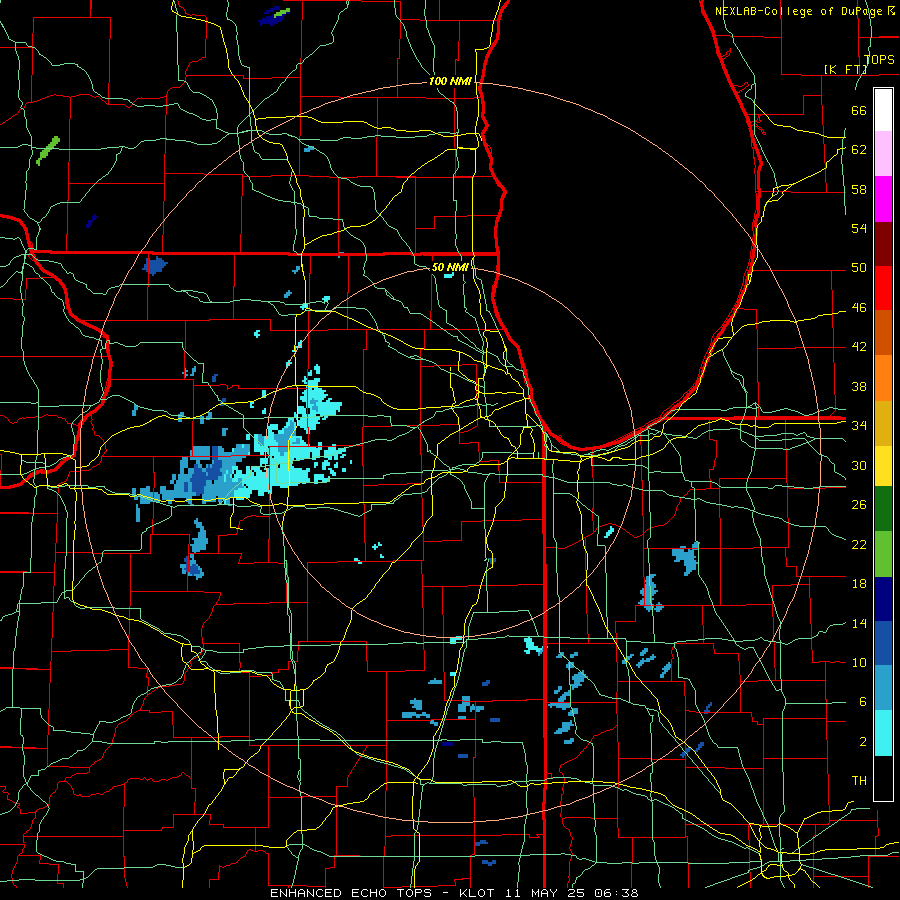The image size is (900, 900).
Task: Click the light blue 6 kft swatch
Action: click(883, 688)
